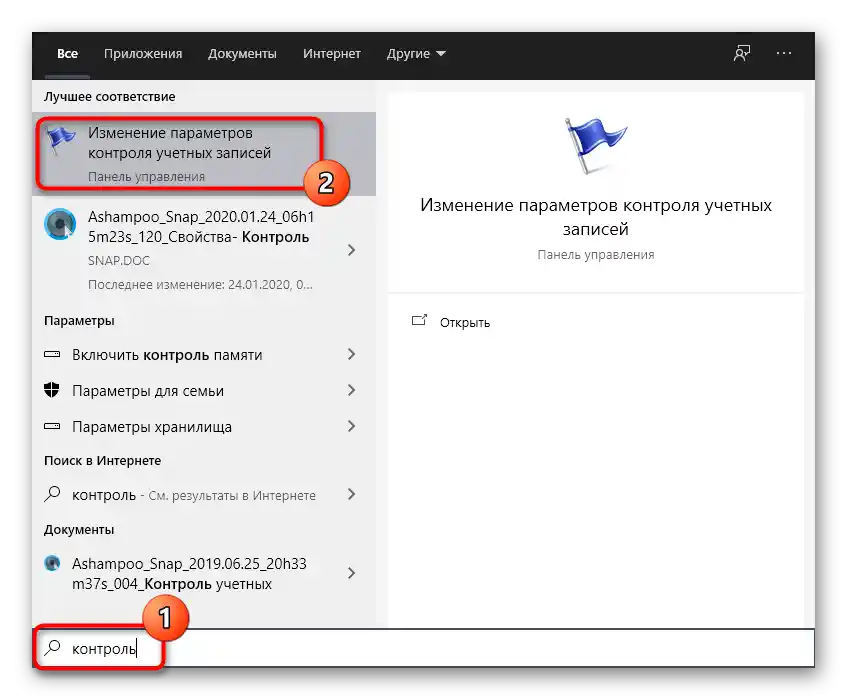Open the three-dots options menu
This screenshot has height=700, width=847.
coord(783,53)
